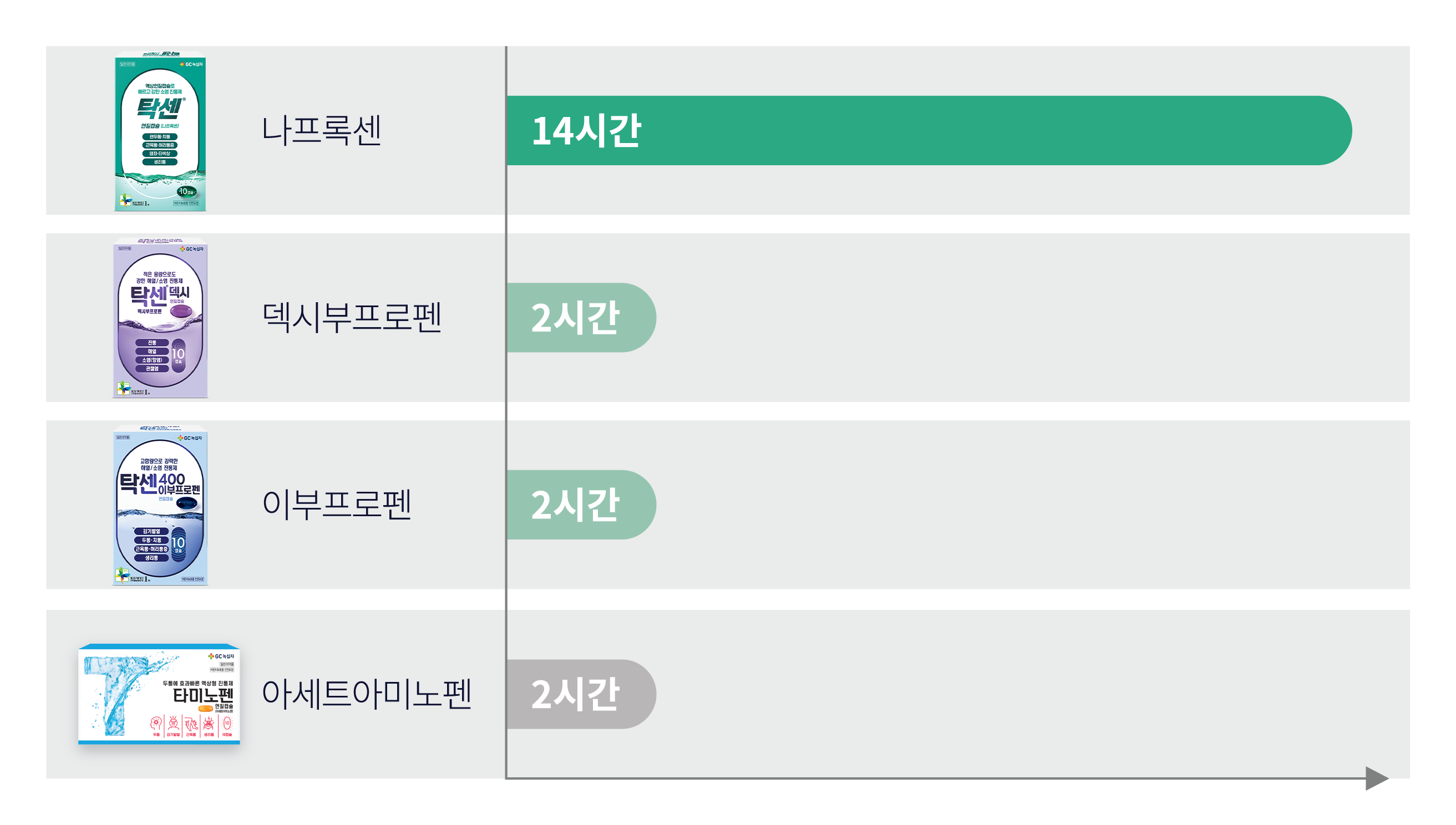Click the 두통 head icon on 타미노펜 box
The width and height of the screenshot is (1456, 825).
(156, 724)
